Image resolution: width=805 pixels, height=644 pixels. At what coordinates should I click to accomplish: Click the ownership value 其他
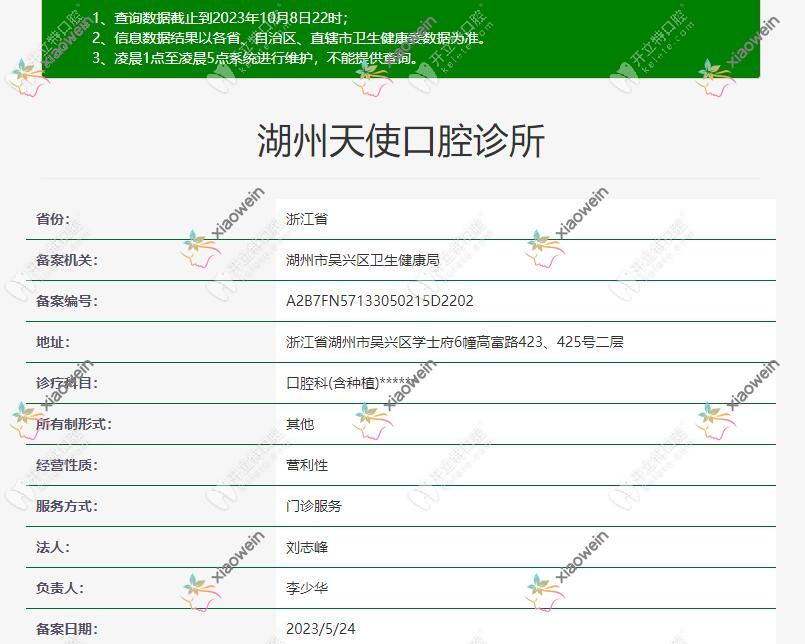(x=300, y=424)
